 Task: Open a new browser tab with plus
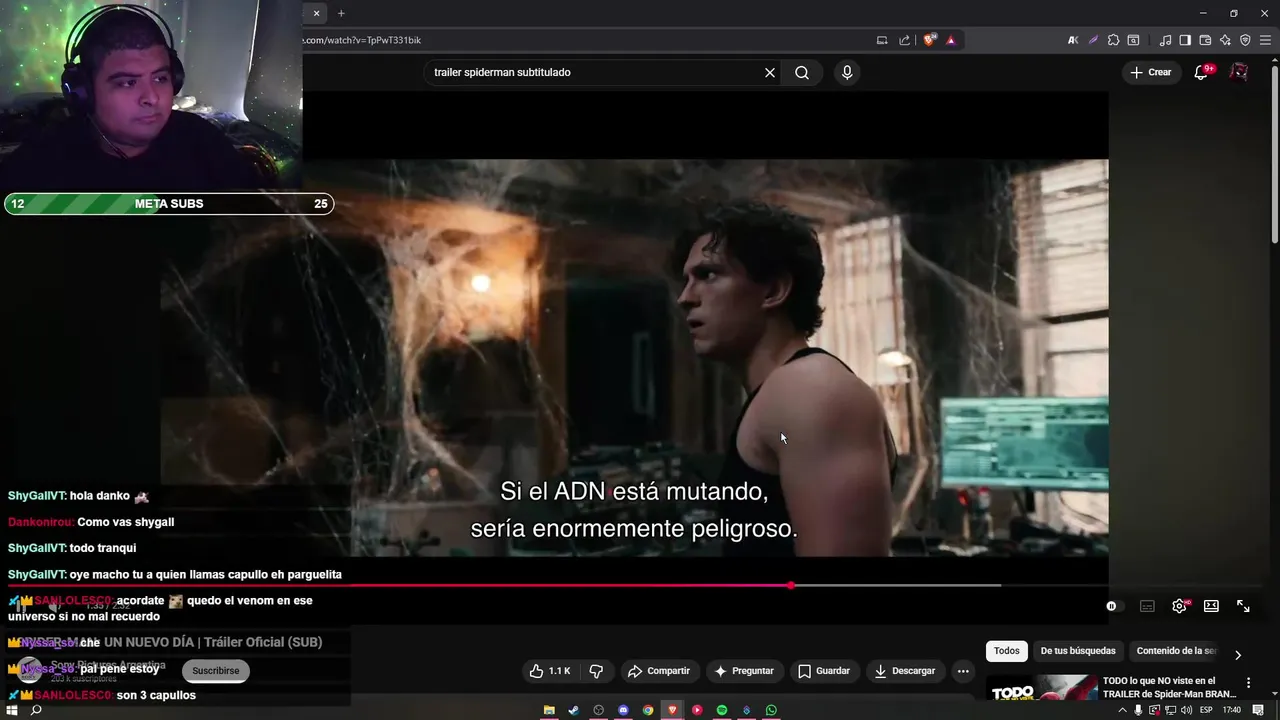(341, 13)
